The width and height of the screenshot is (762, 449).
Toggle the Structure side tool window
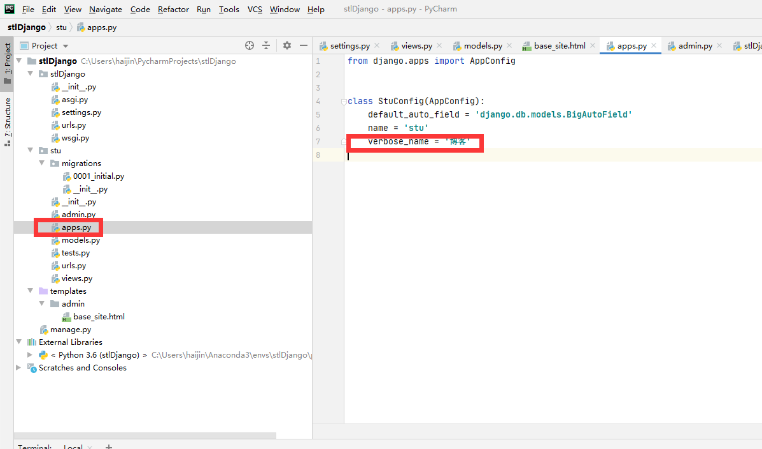pos(7,121)
